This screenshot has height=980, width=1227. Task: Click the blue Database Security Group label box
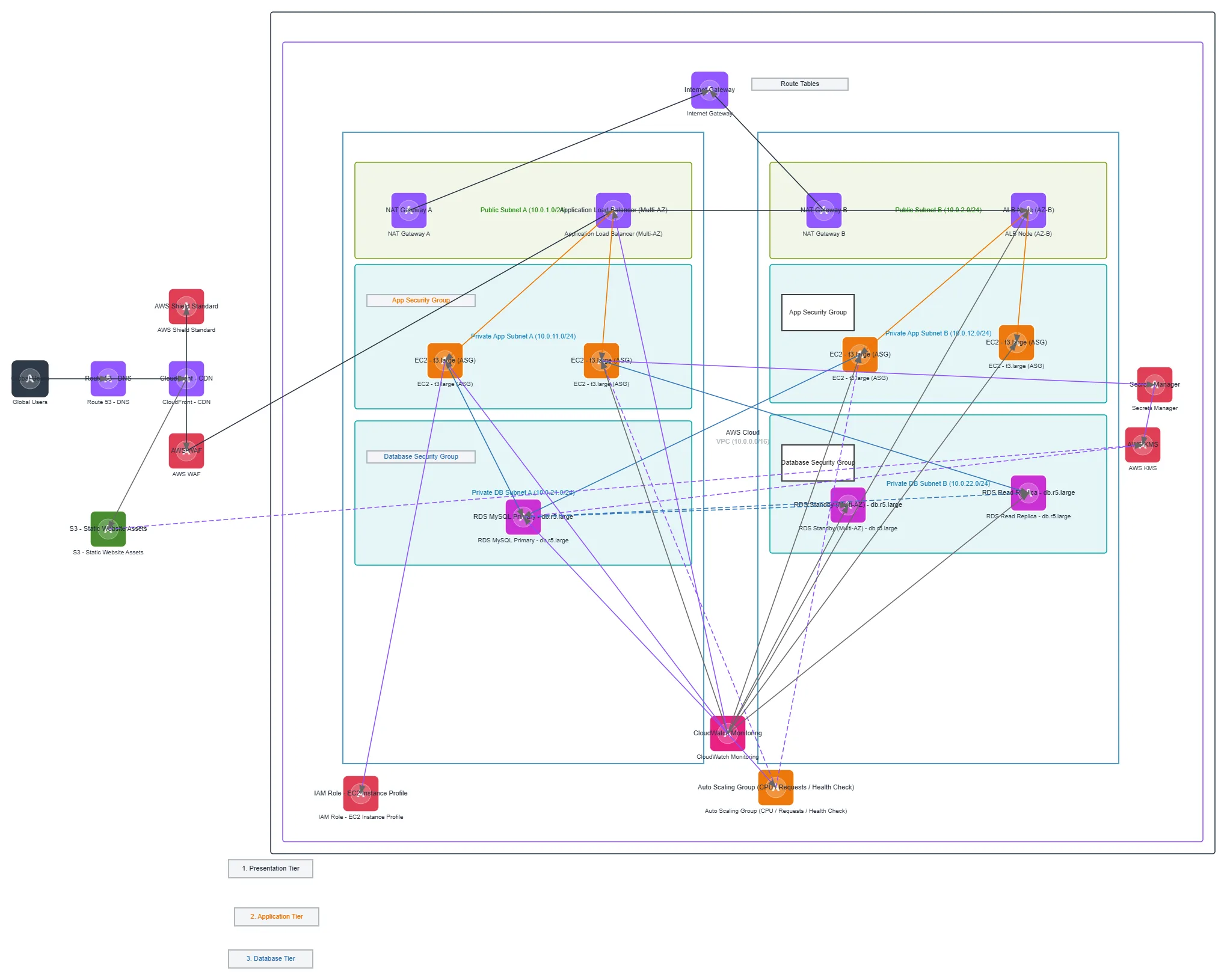point(421,457)
